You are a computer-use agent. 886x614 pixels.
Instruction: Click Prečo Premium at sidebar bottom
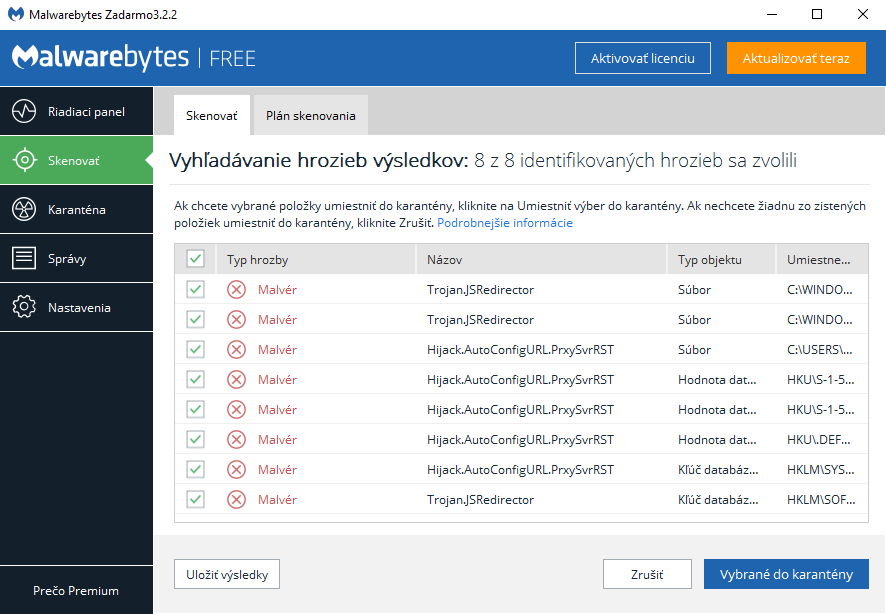(76, 590)
